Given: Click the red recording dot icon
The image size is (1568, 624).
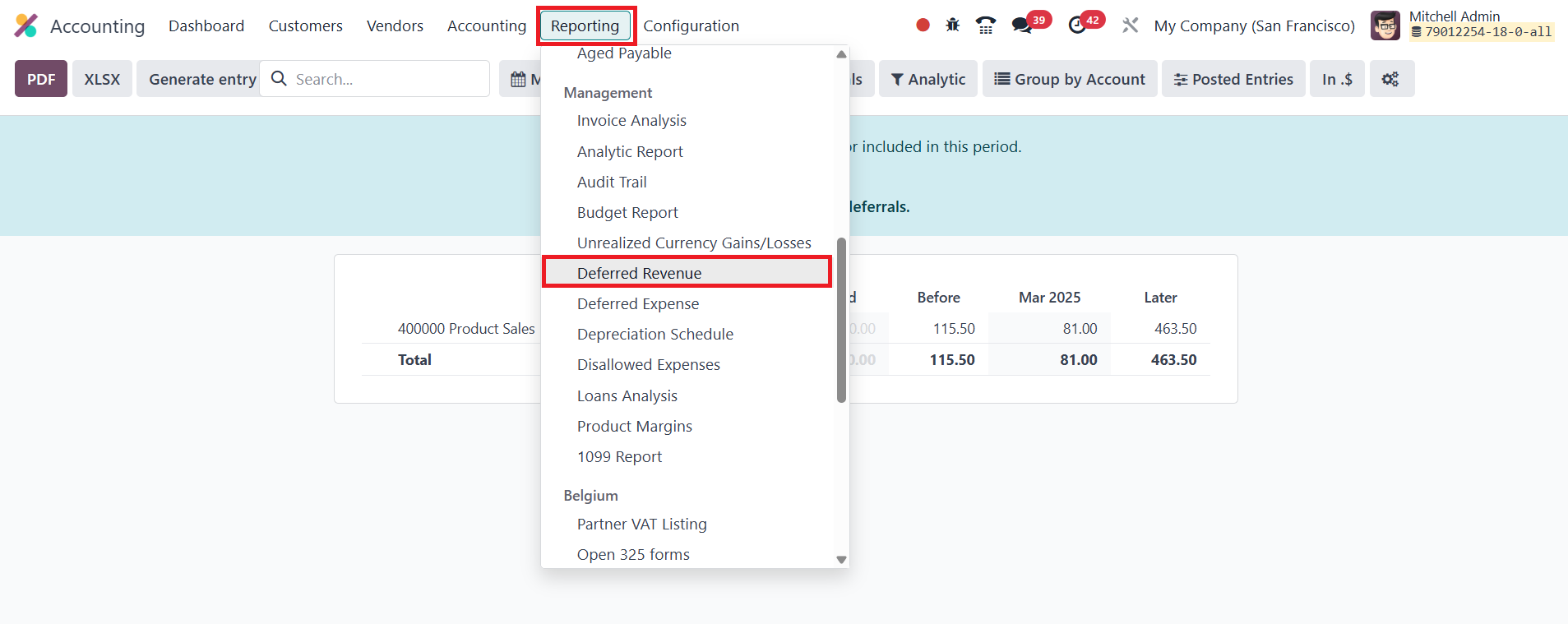Looking at the screenshot, I should tap(923, 25).
